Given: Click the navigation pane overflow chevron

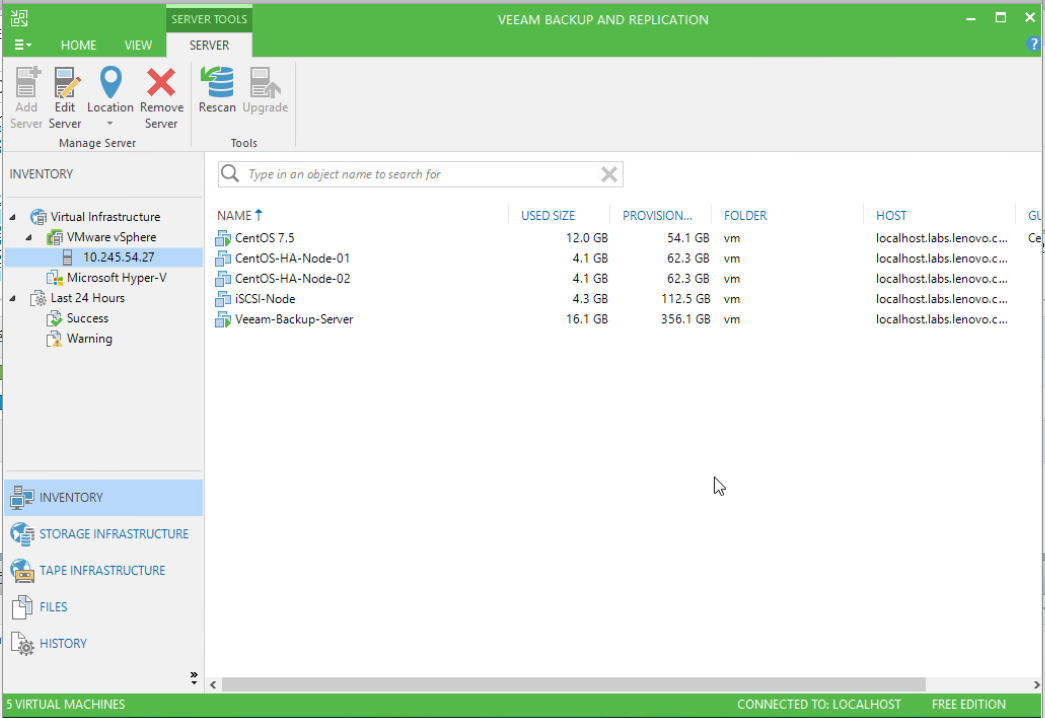Looking at the screenshot, I should click(x=194, y=678).
